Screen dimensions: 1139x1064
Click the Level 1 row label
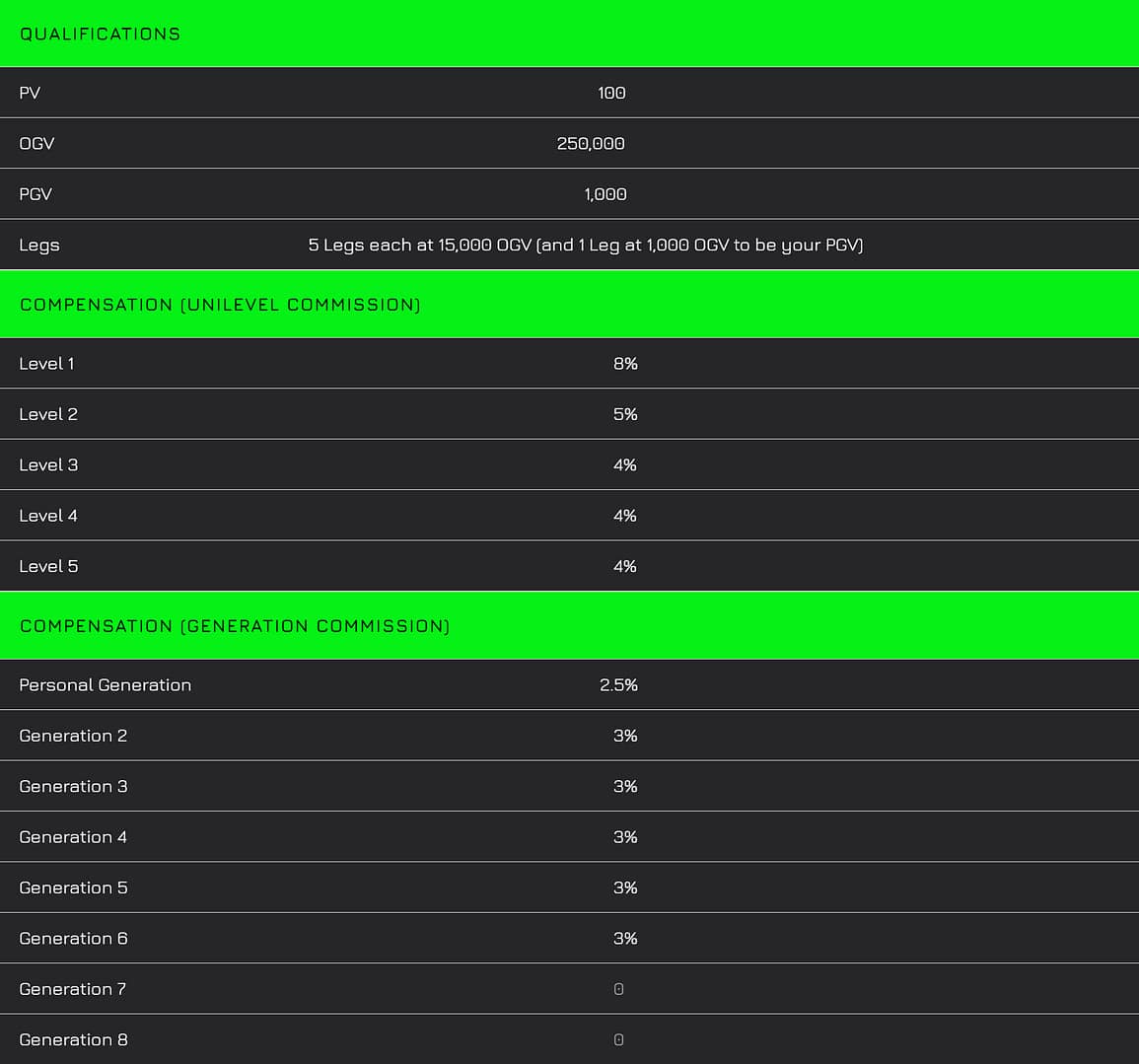coord(46,364)
